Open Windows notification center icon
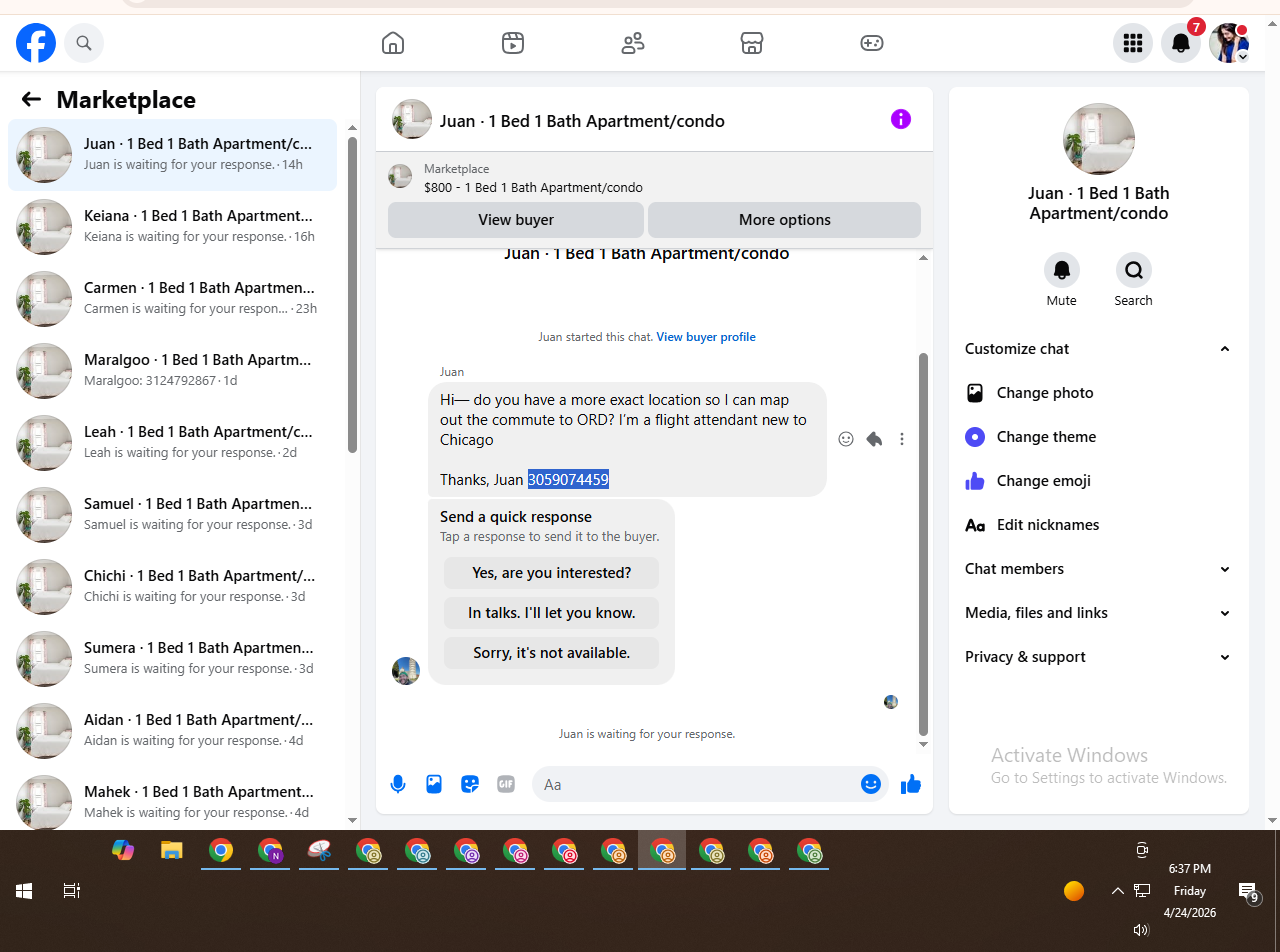Image resolution: width=1280 pixels, height=952 pixels. [1248, 892]
